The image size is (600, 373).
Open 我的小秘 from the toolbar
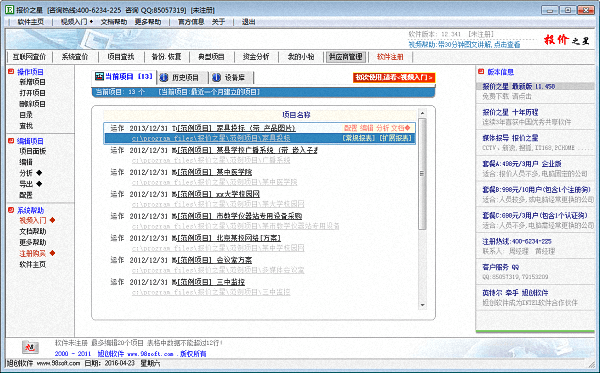click(x=301, y=57)
